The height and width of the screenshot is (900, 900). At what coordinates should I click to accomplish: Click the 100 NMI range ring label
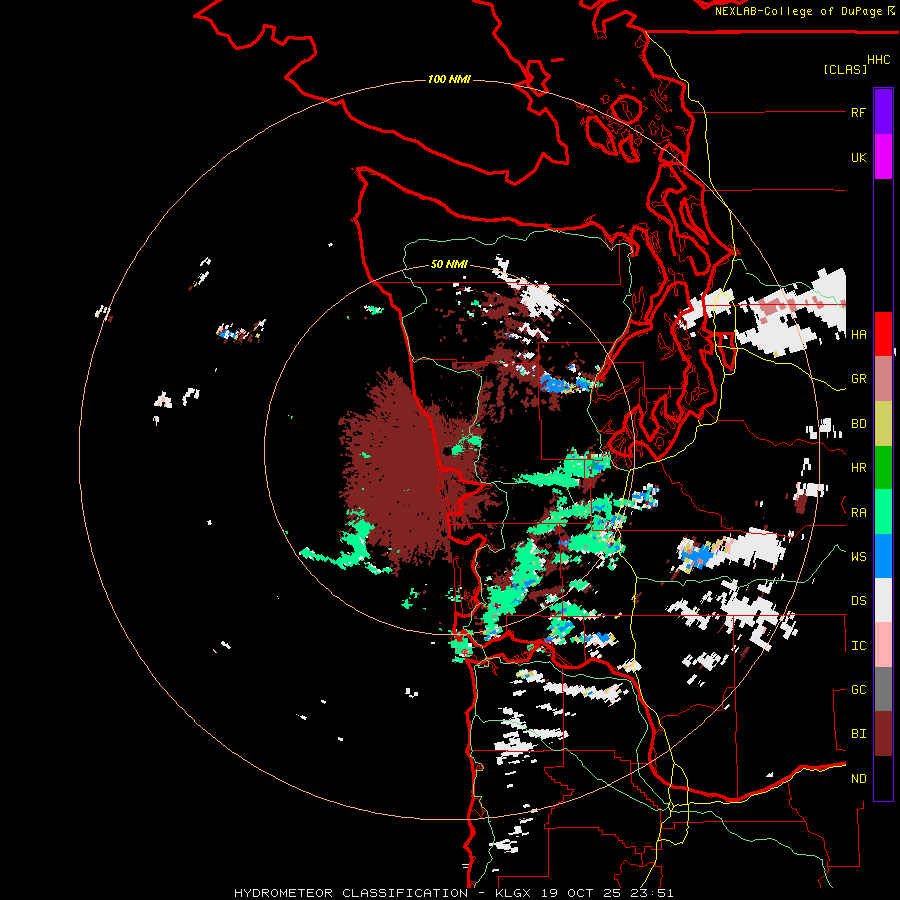(449, 79)
